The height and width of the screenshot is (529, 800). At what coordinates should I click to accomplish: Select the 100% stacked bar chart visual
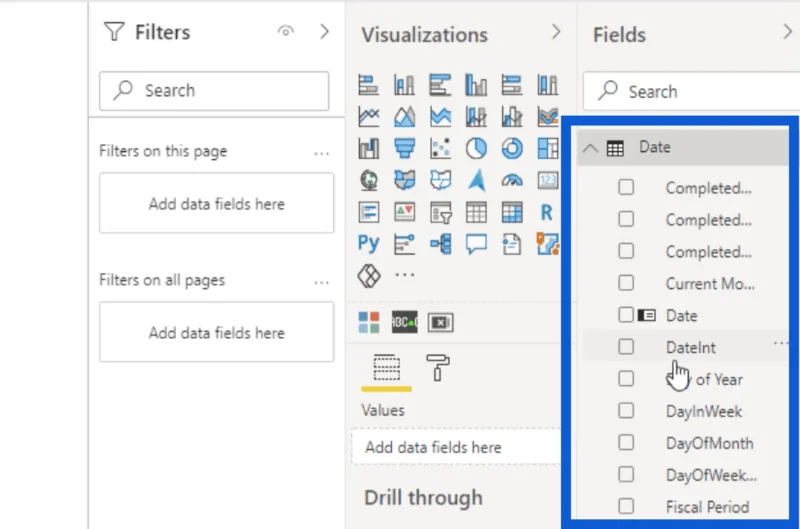(512, 85)
